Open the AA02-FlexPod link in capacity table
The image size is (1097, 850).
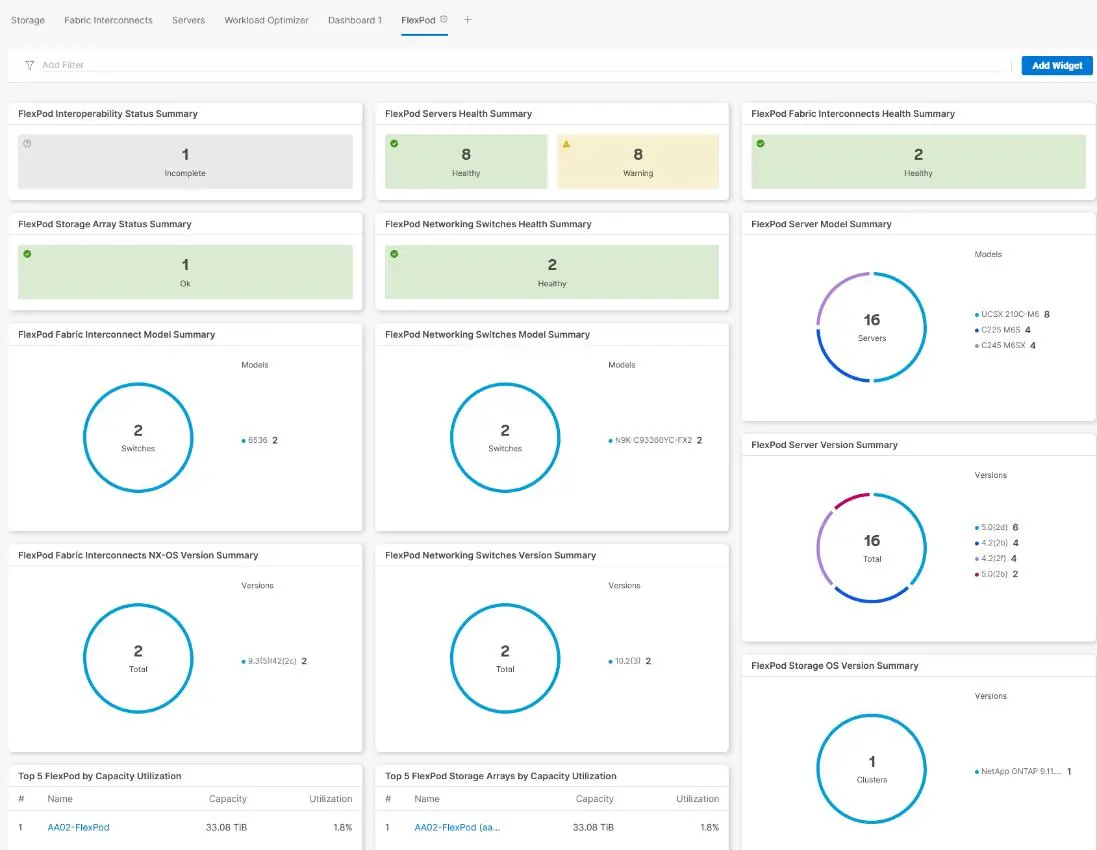(x=78, y=827)
